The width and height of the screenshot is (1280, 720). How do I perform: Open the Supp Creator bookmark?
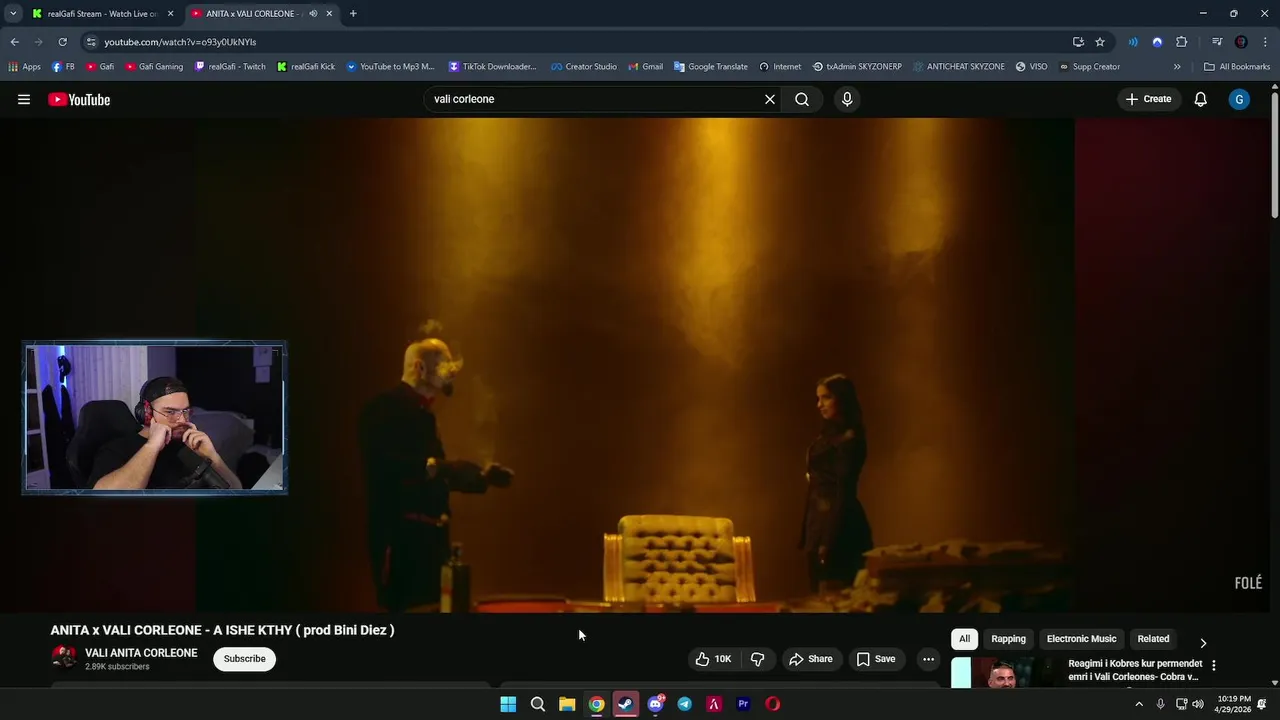pos(1089,67)
